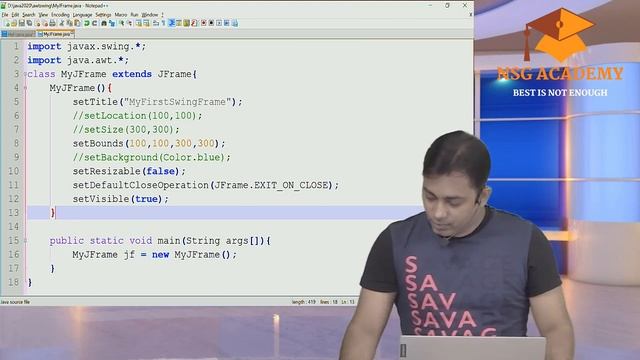
Task: Collapse the MyJFrame() constructor fold on line 4
Action: click(x=25, y=88)
